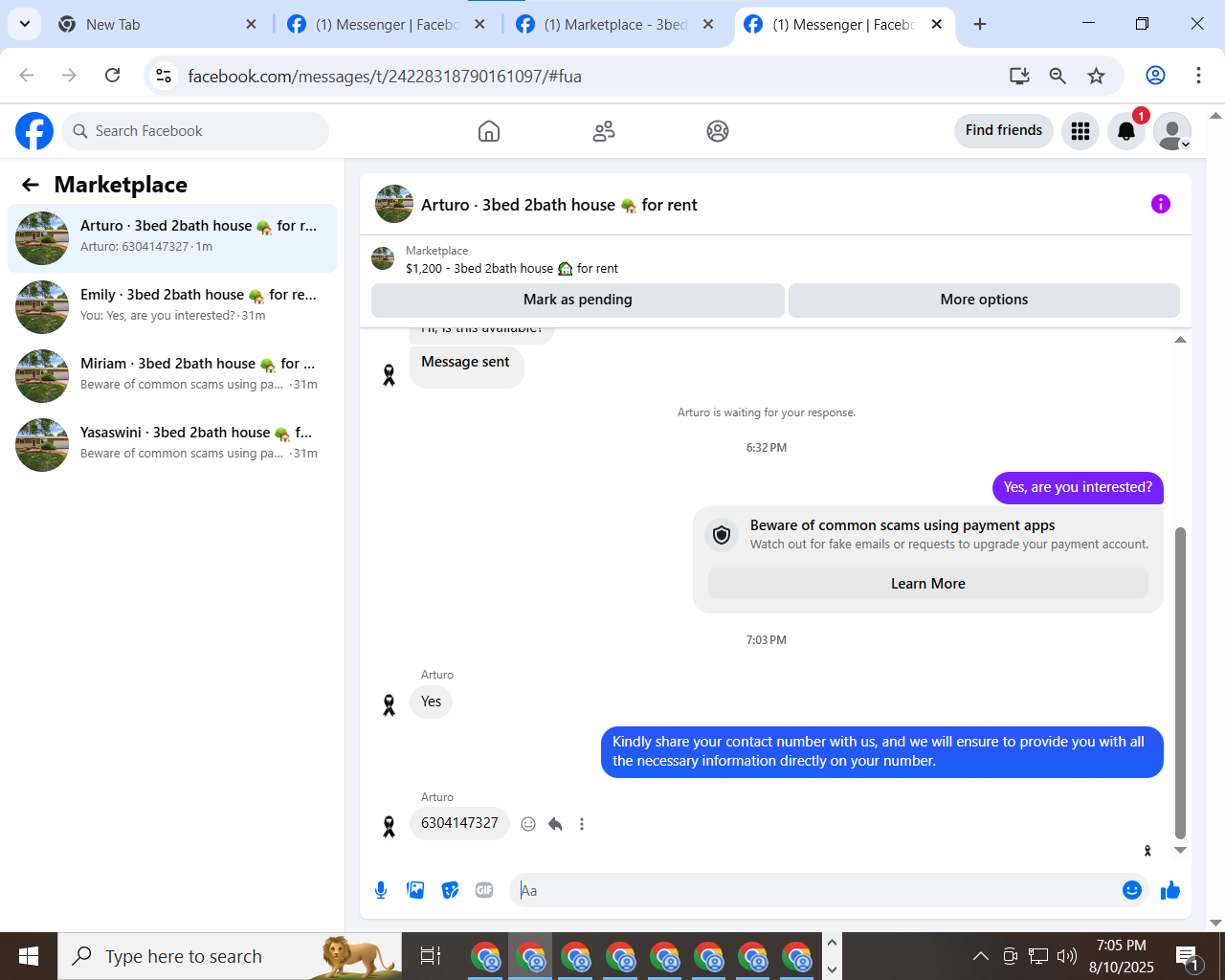Screen dimensions: 1225x980
Task: Close the Marketplace browser tab
Action: pos(708,24)
